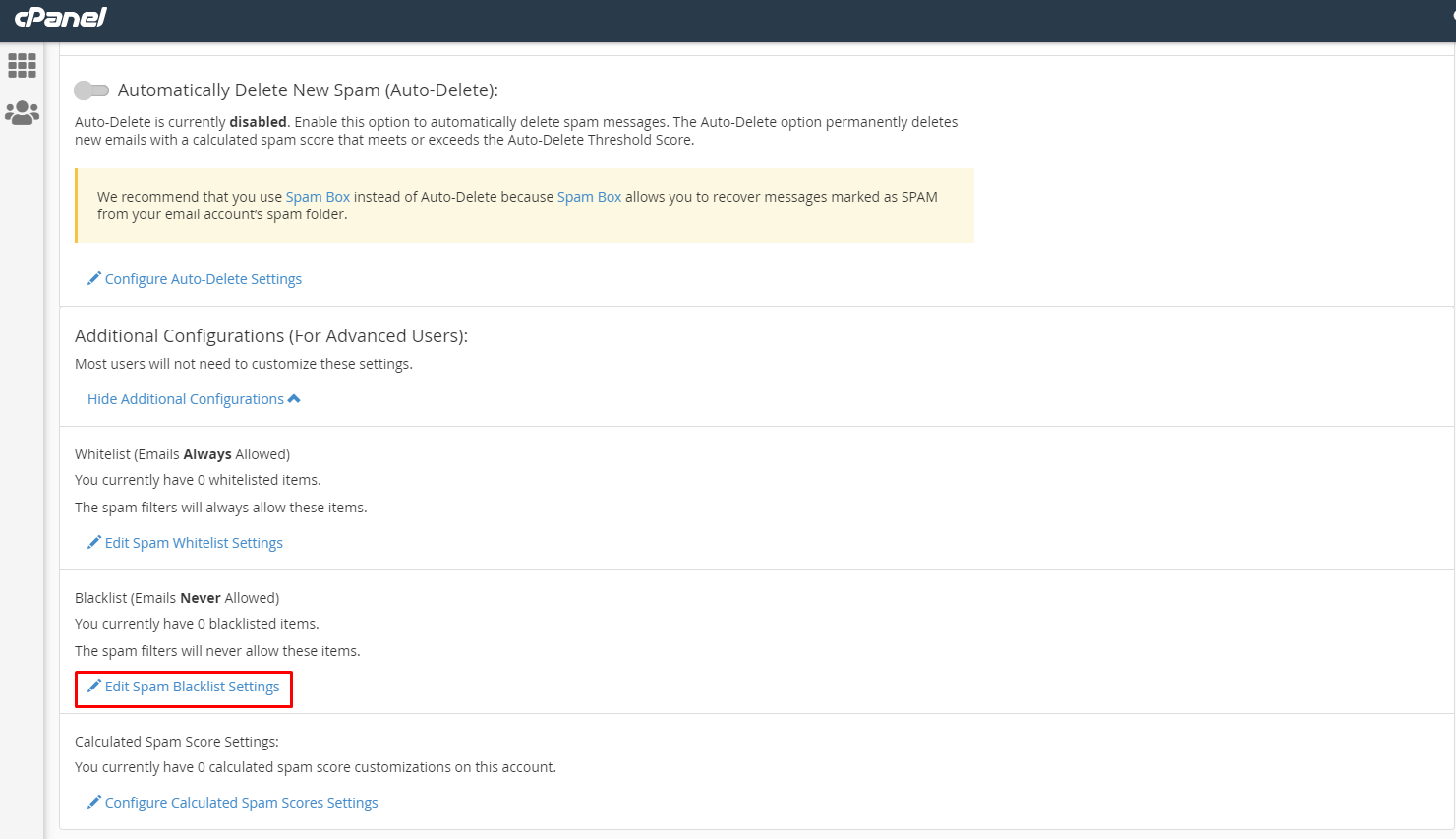Click the 'Blacklist (Emails Never Allowed)' heading text
This screenshot has width=1456, height=839.
177,598
